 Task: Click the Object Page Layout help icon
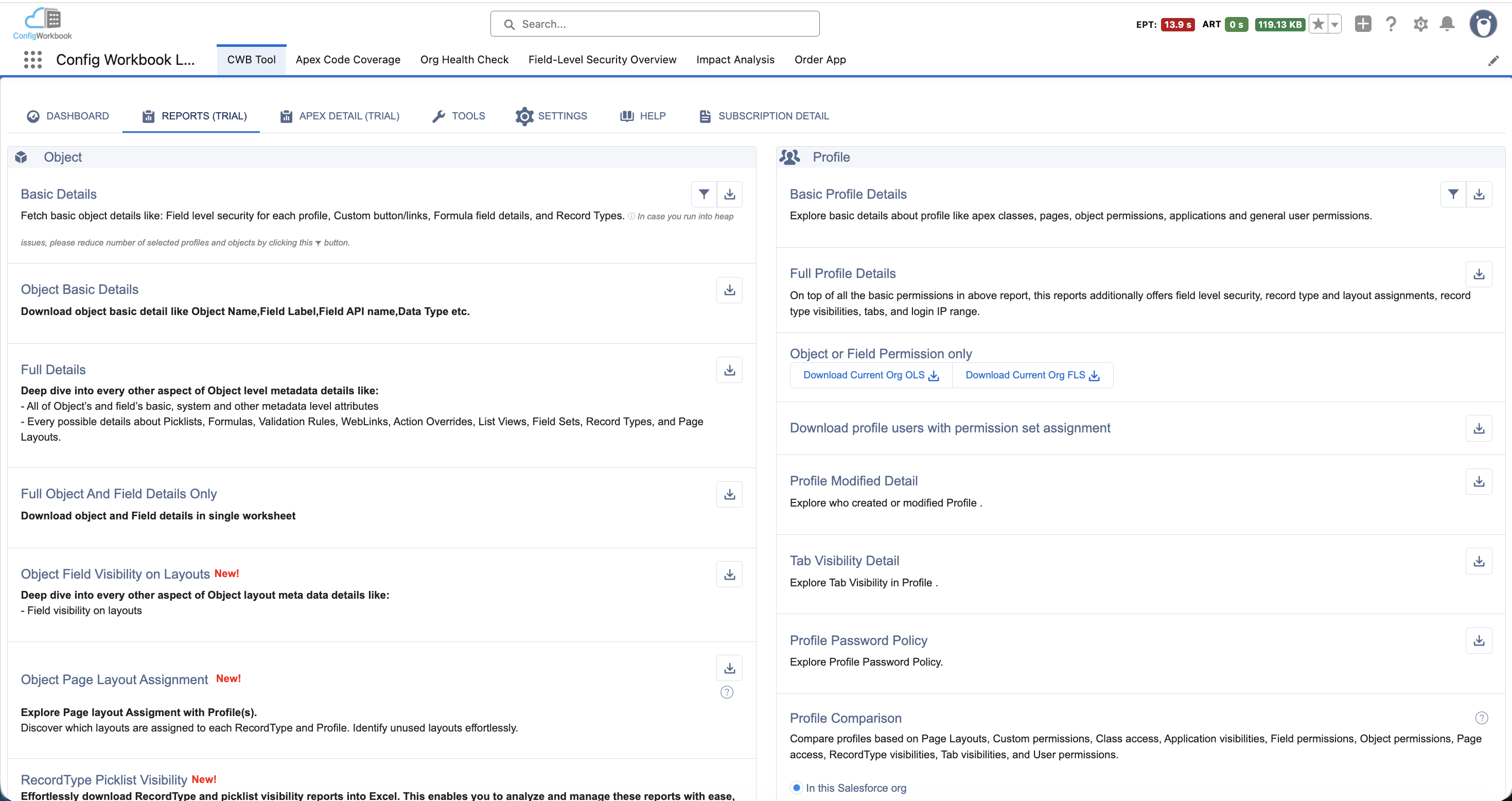[x=727, y=692]
